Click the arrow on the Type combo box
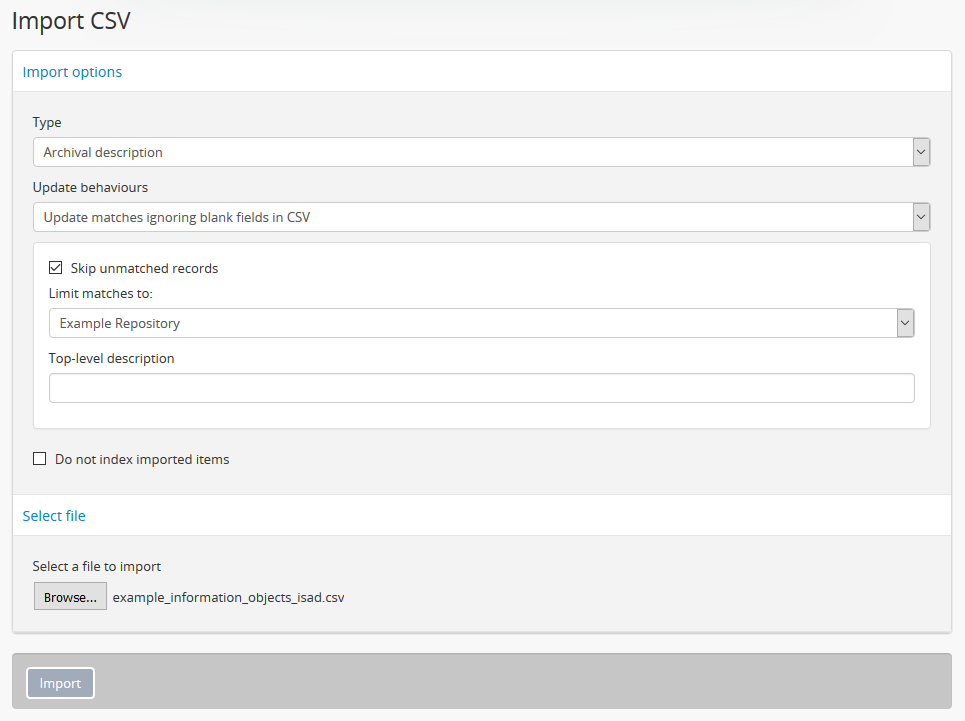This screenshot has height=721, width=965. point(921,152)
